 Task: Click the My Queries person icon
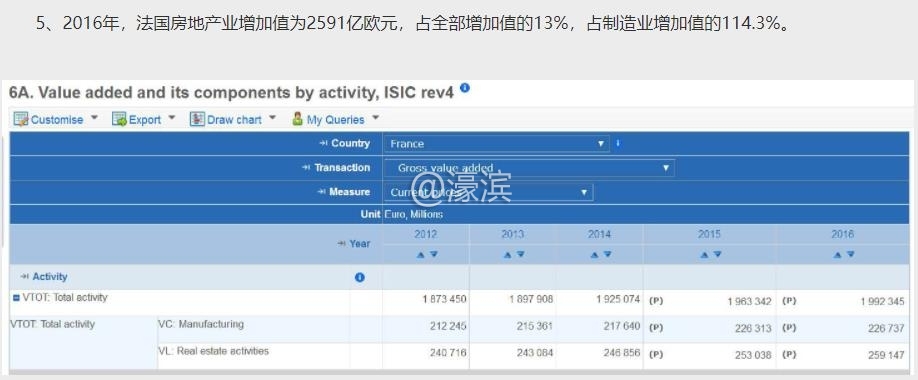[x=297, y=119]
